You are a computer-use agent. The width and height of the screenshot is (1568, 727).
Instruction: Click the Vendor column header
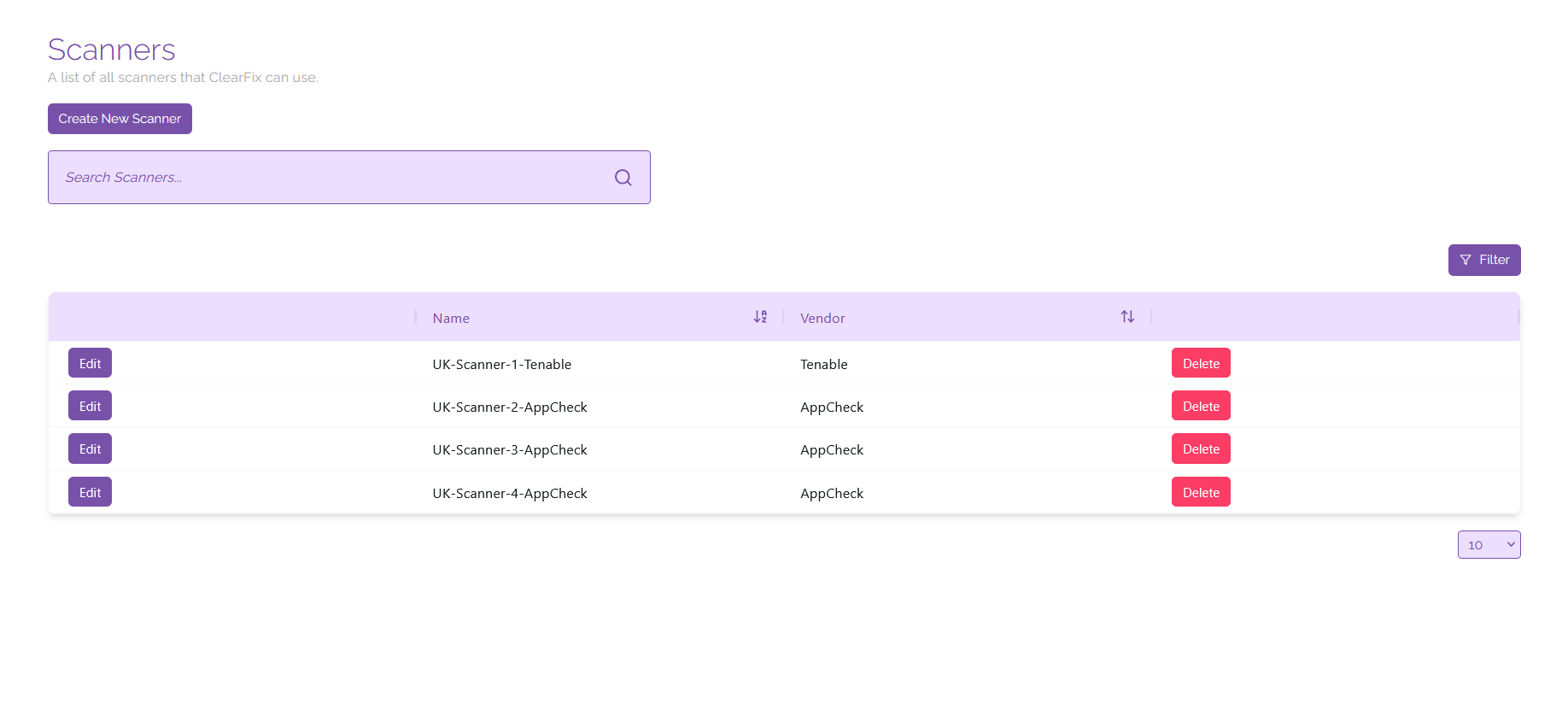click(x=822, y=318)
